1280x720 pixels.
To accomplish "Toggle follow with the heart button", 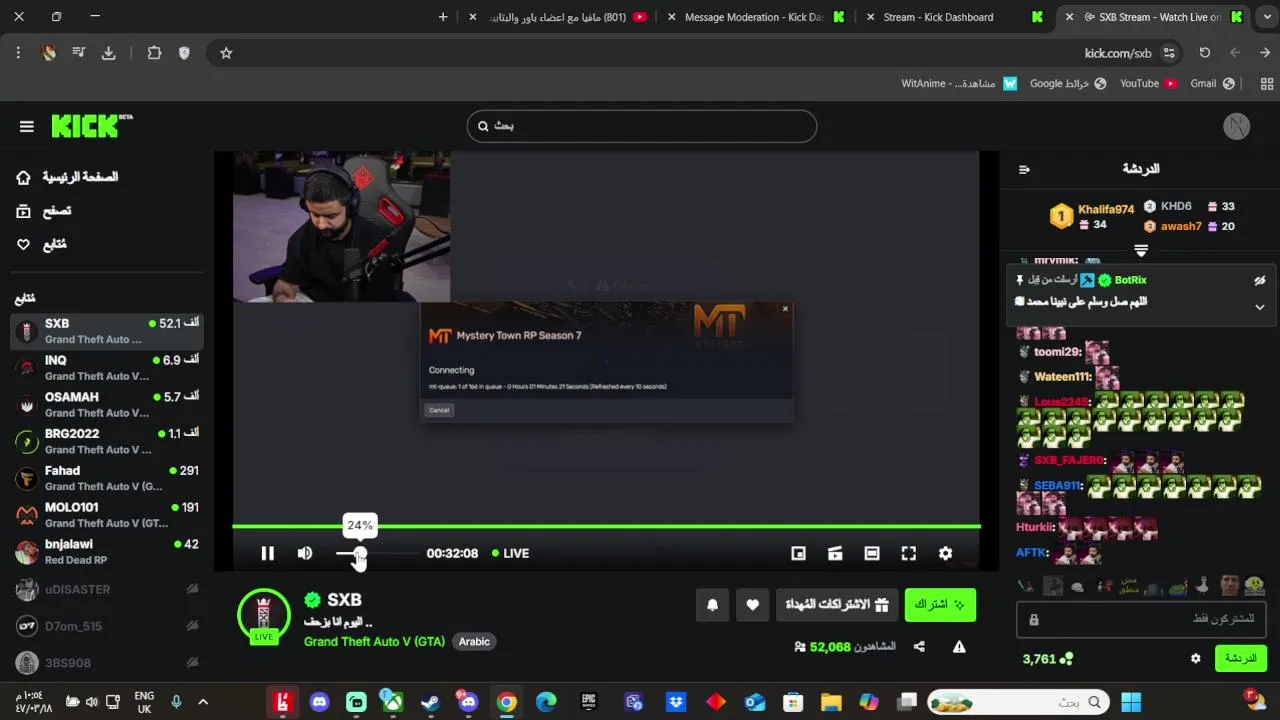I will pyautogui.click(x=752, y=604).
